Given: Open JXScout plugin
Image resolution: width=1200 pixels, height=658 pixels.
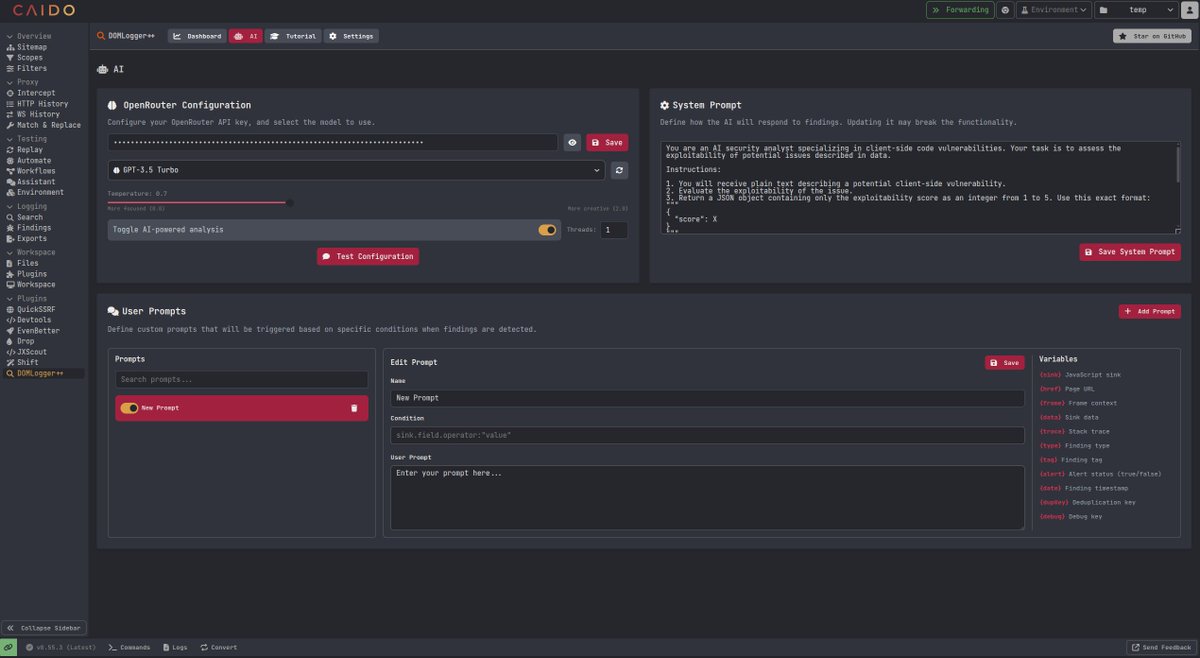Looking at the screenshot, I should pos(32,352).
